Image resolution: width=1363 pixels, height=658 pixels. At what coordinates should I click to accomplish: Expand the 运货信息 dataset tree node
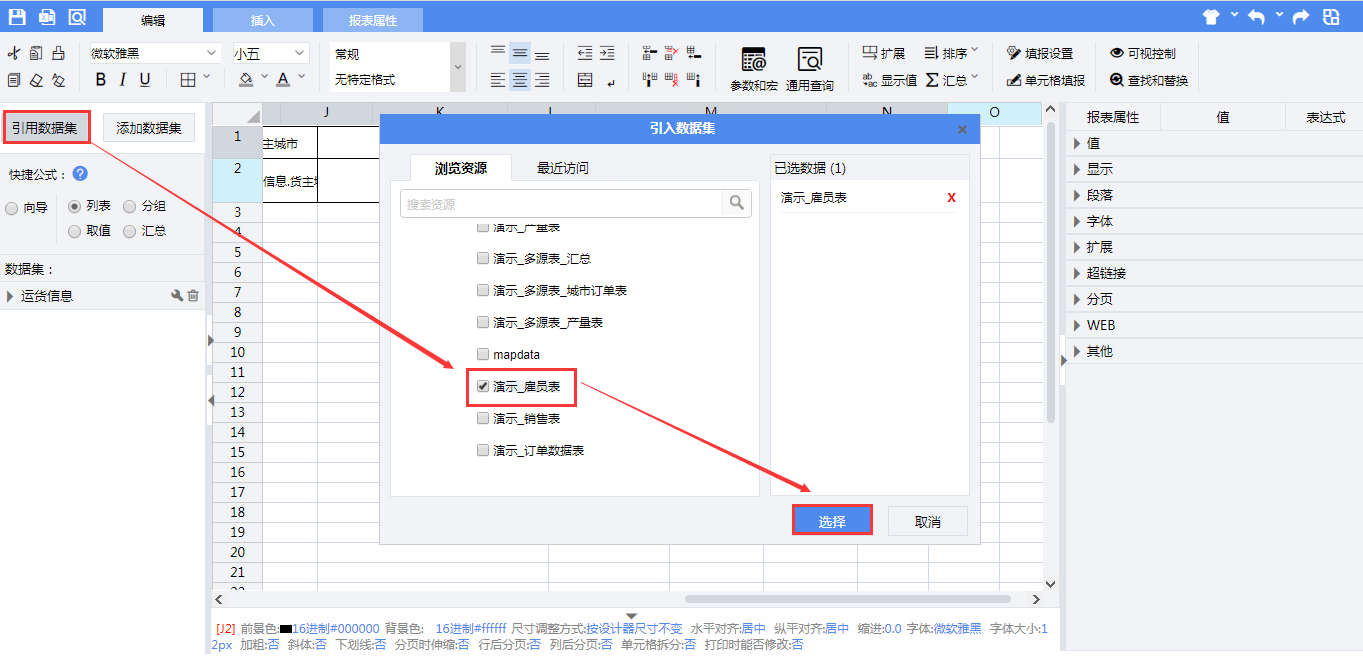10,296
